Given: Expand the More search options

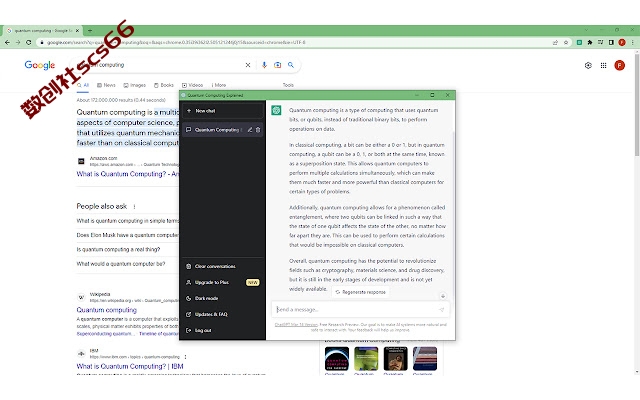Looking at the screenshot, I should tap(219, 85).
